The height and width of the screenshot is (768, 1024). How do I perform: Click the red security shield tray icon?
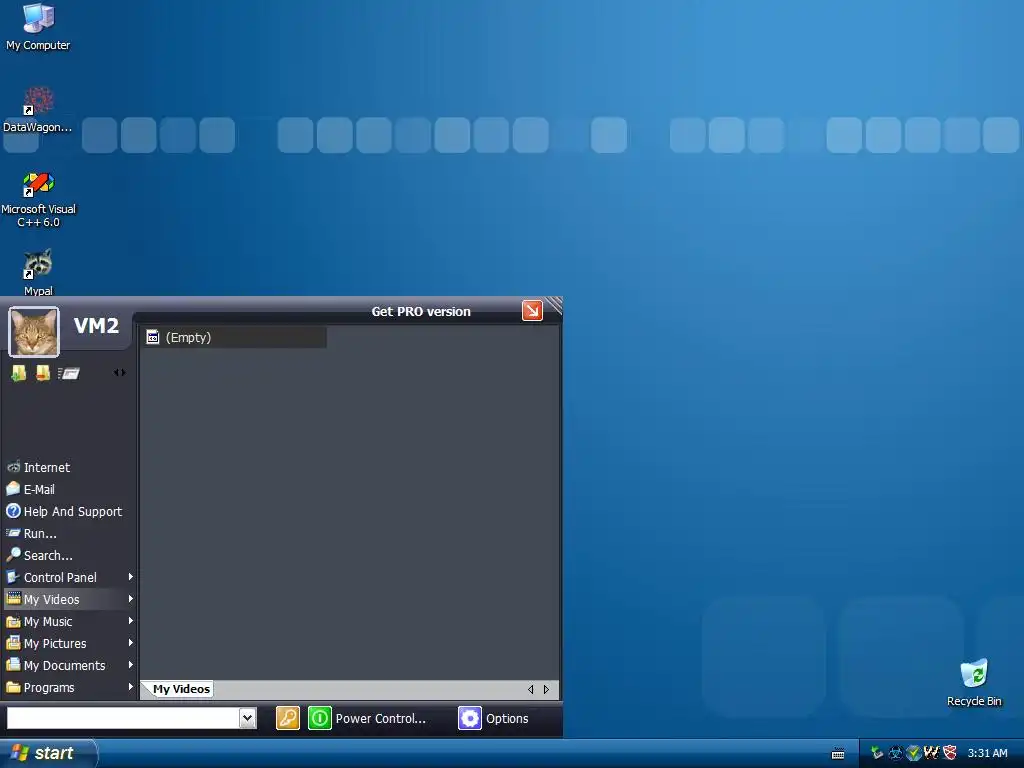tap(950, 753)
